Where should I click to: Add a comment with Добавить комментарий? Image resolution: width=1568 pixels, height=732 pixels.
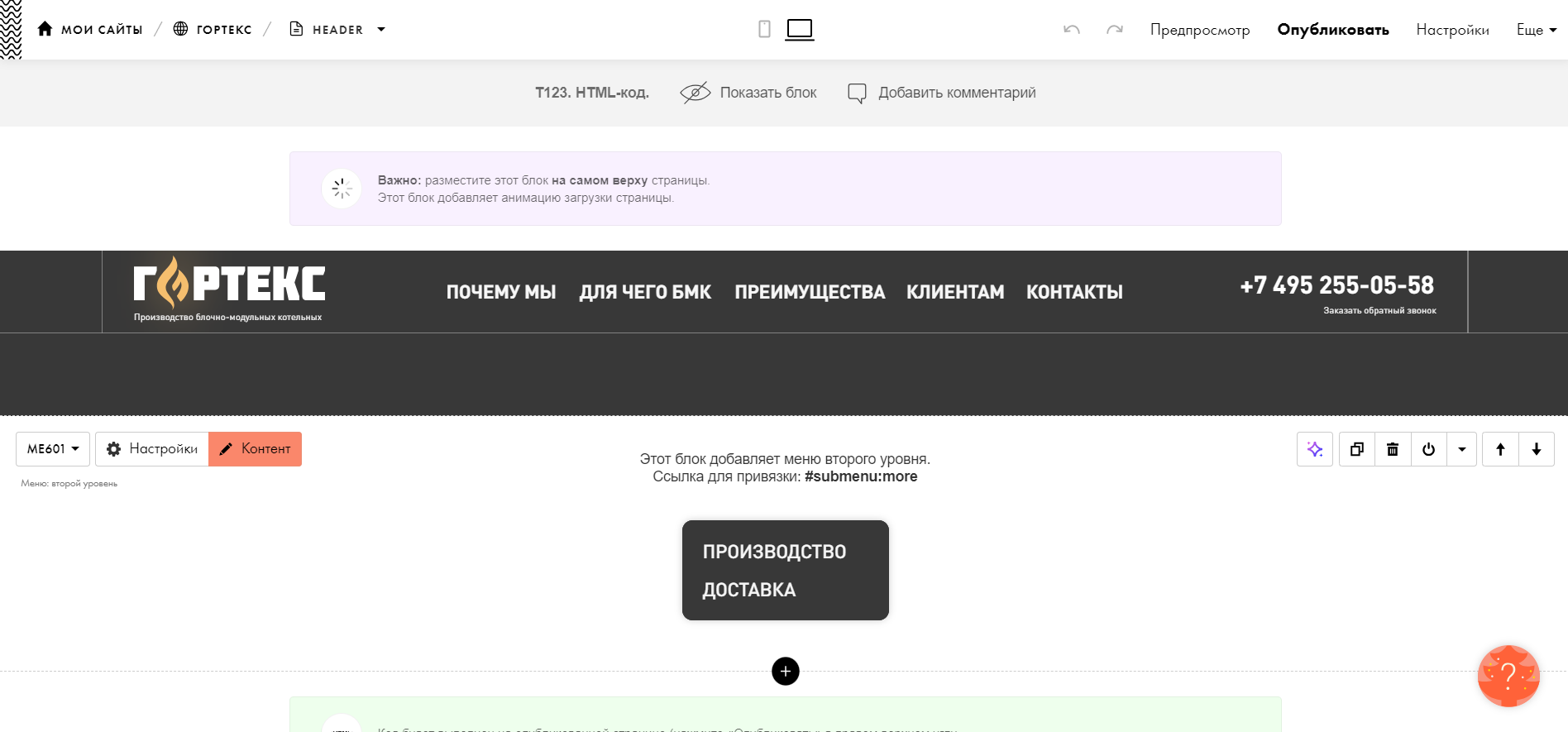[941, 93]
